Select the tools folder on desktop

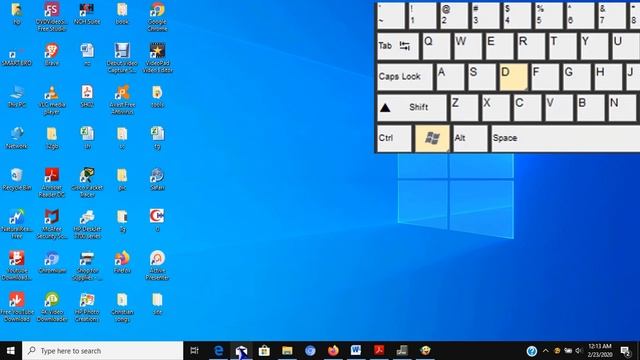[x=157, y=97]
